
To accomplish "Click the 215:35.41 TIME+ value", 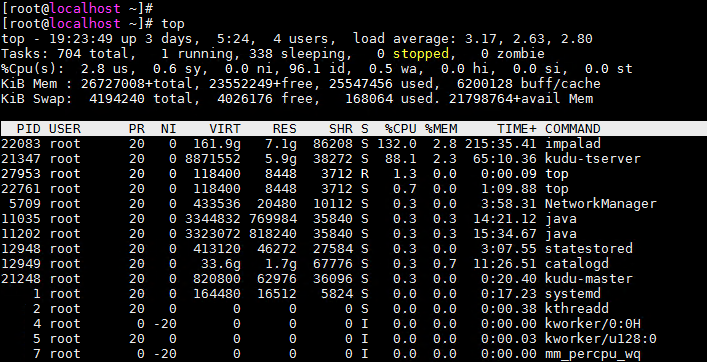I will [501, 144].
